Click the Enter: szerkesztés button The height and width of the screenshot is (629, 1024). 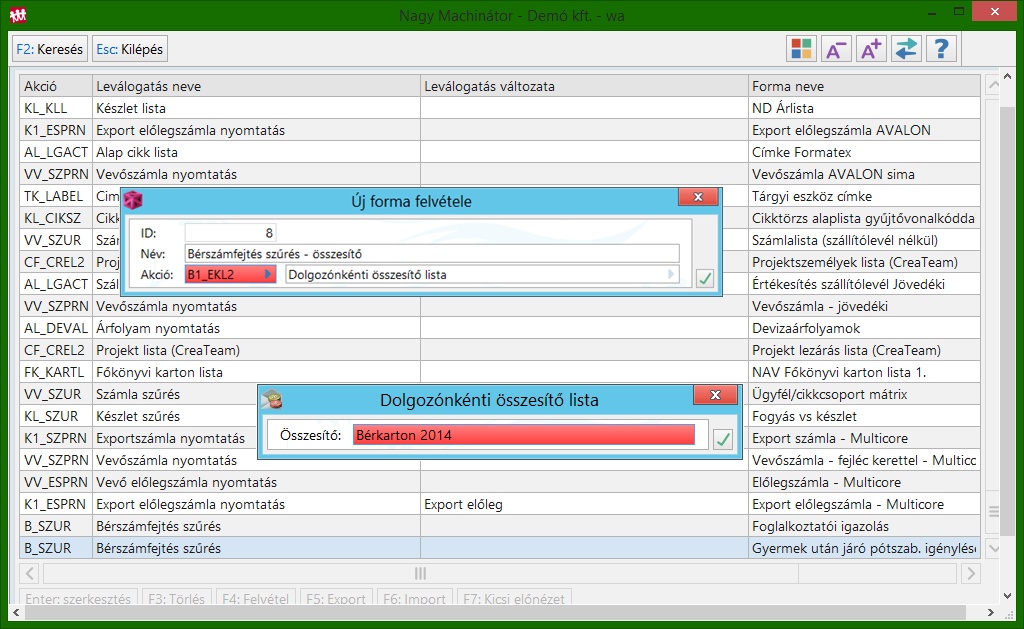[x=78, y=598]
